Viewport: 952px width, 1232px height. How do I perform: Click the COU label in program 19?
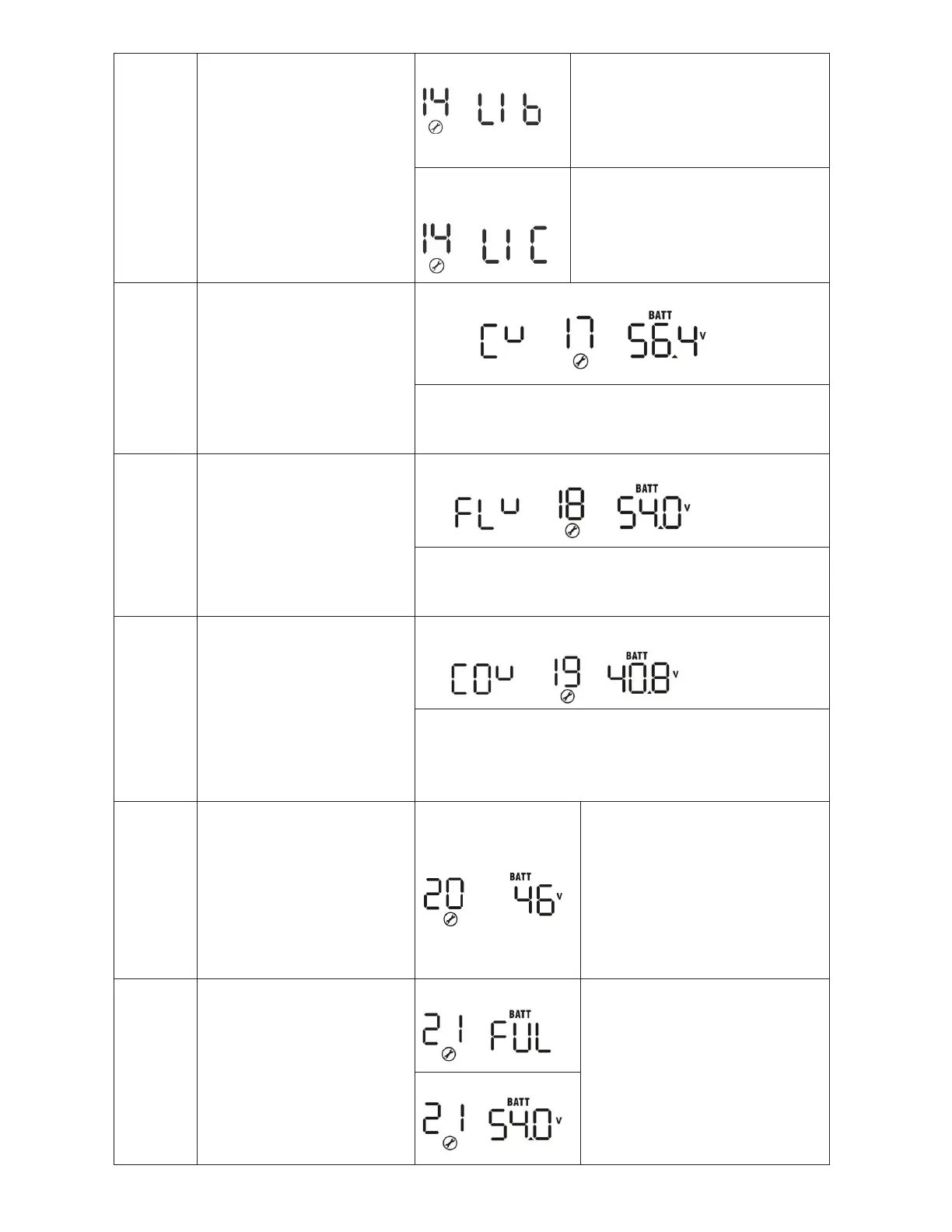482,679
